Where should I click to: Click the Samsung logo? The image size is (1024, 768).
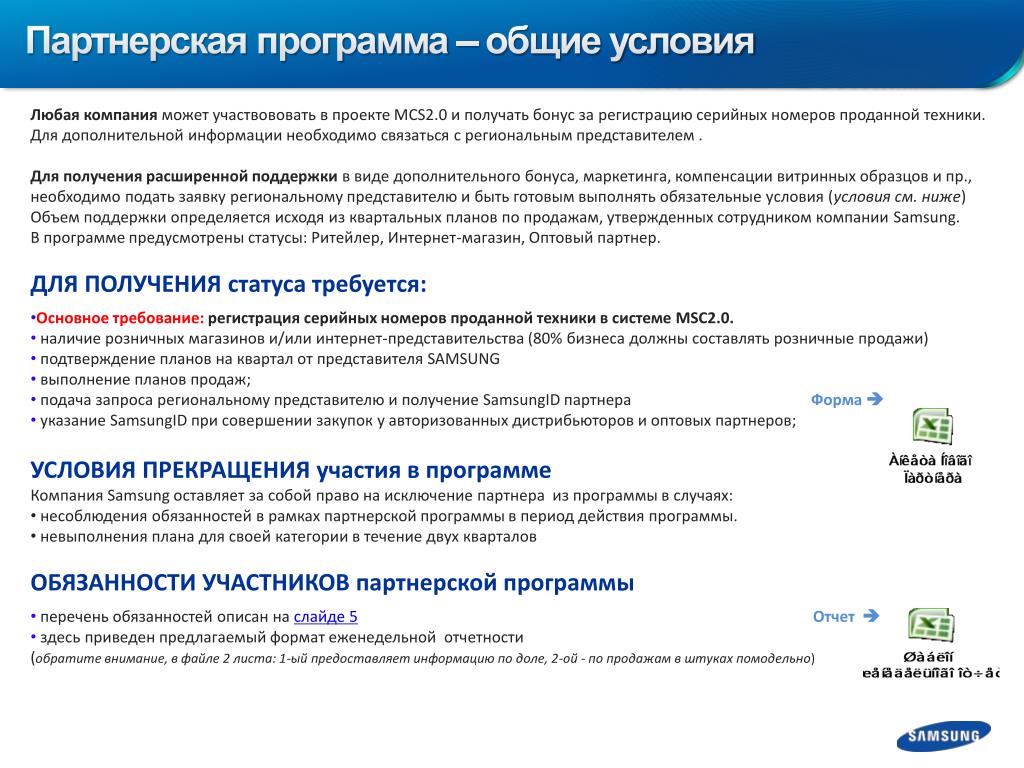click(944, 736)
